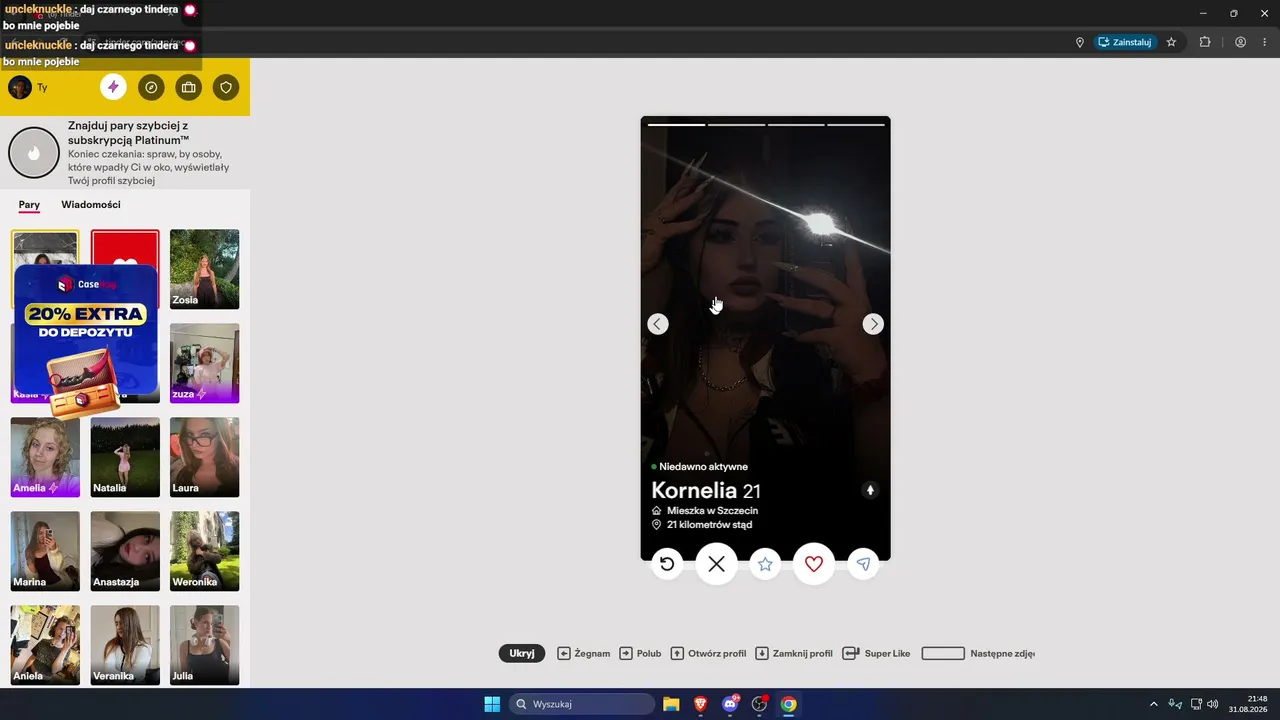The image size is (1280, 720).
Task: Open the Platinum subscription flame promo
Action: pos(34,153)
